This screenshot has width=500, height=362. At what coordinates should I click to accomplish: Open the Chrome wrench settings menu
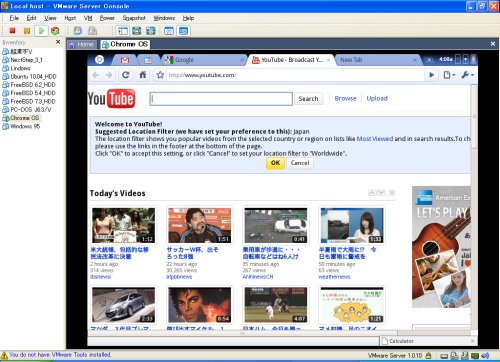(x=467, y=75)
